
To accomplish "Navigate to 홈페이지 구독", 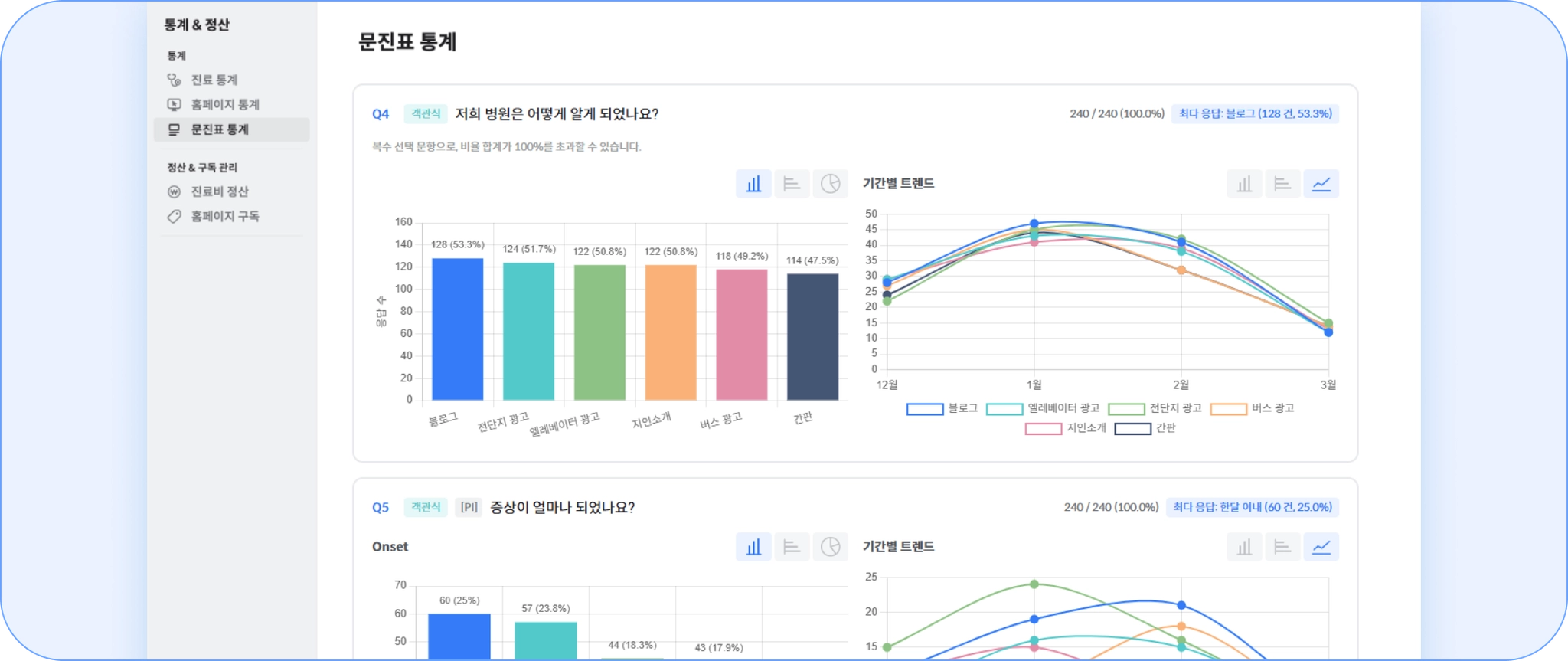I will pyautogui.click(x=231, y=216).
